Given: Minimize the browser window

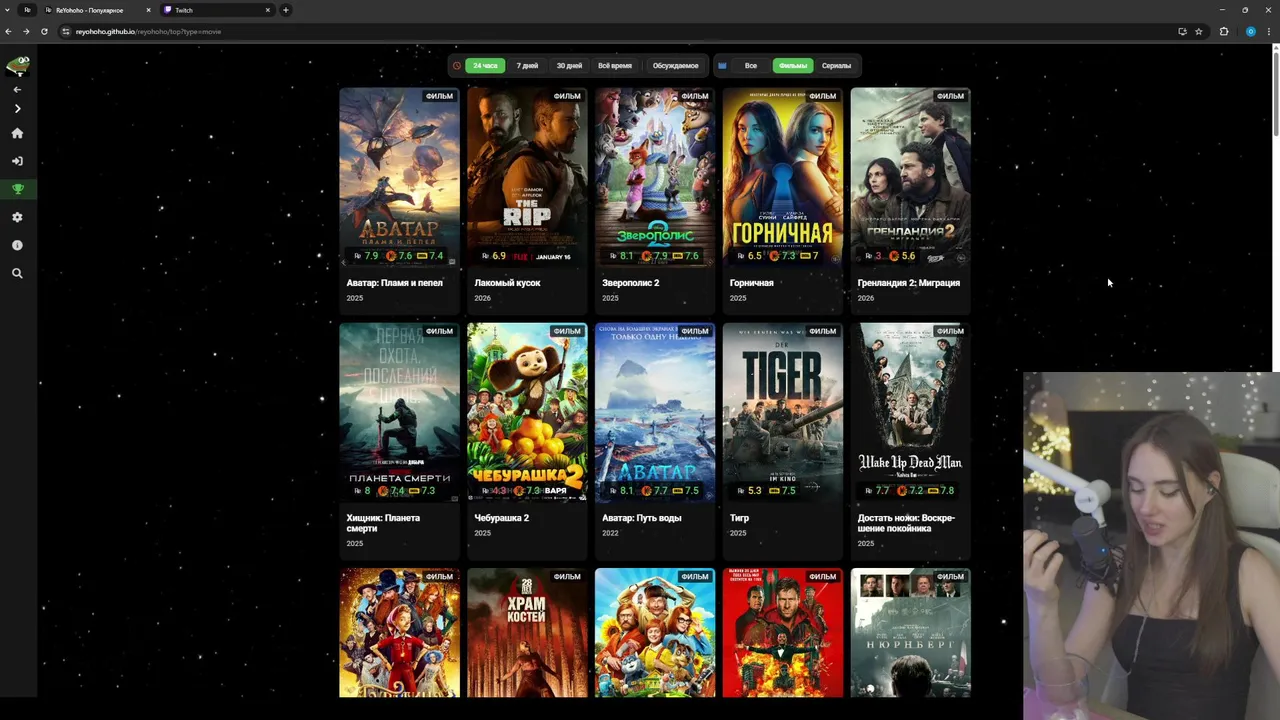Looking at the screenshot, I should [x=1222, y=10].
